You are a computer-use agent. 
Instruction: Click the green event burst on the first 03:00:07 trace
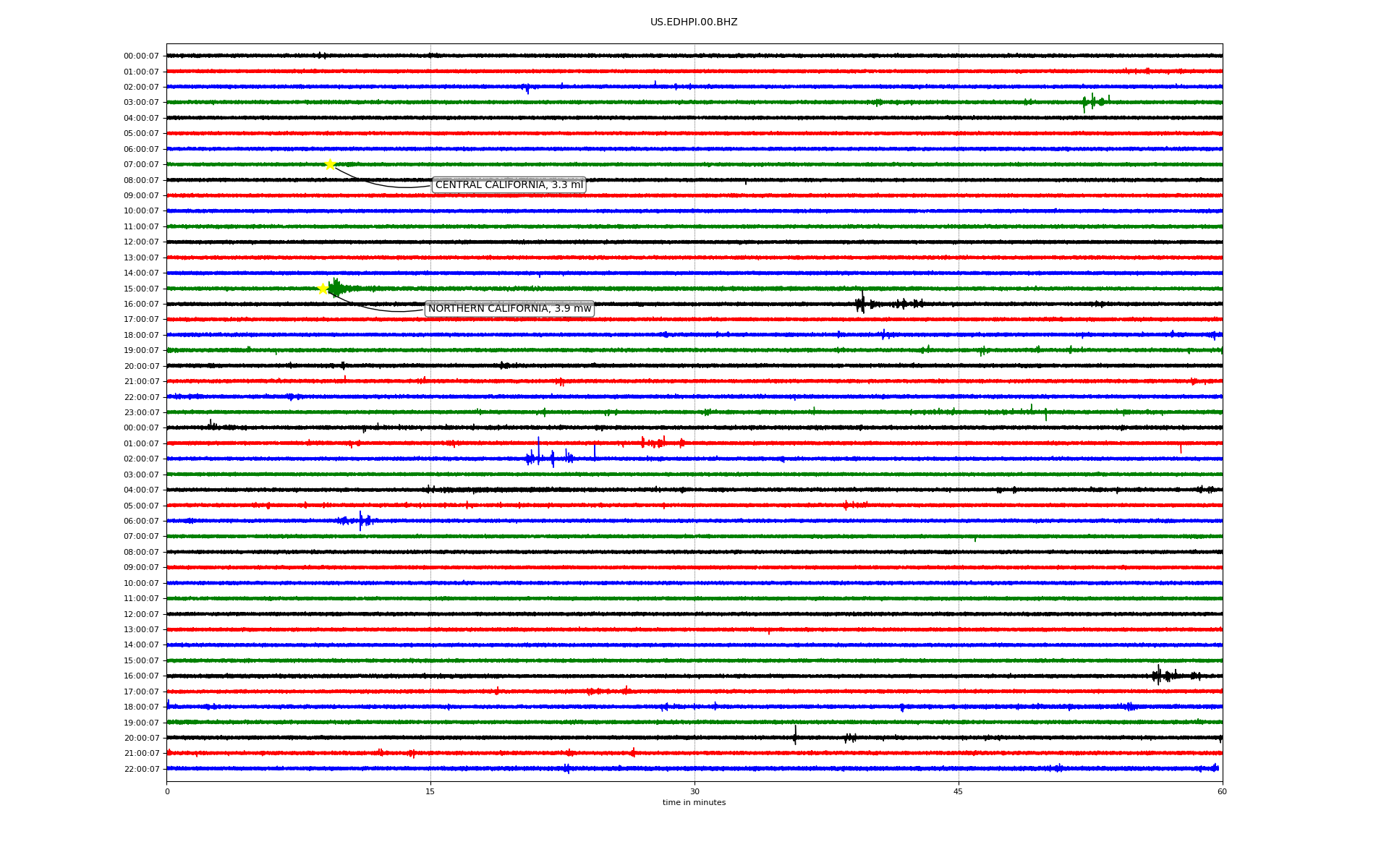click(1093, 102)
